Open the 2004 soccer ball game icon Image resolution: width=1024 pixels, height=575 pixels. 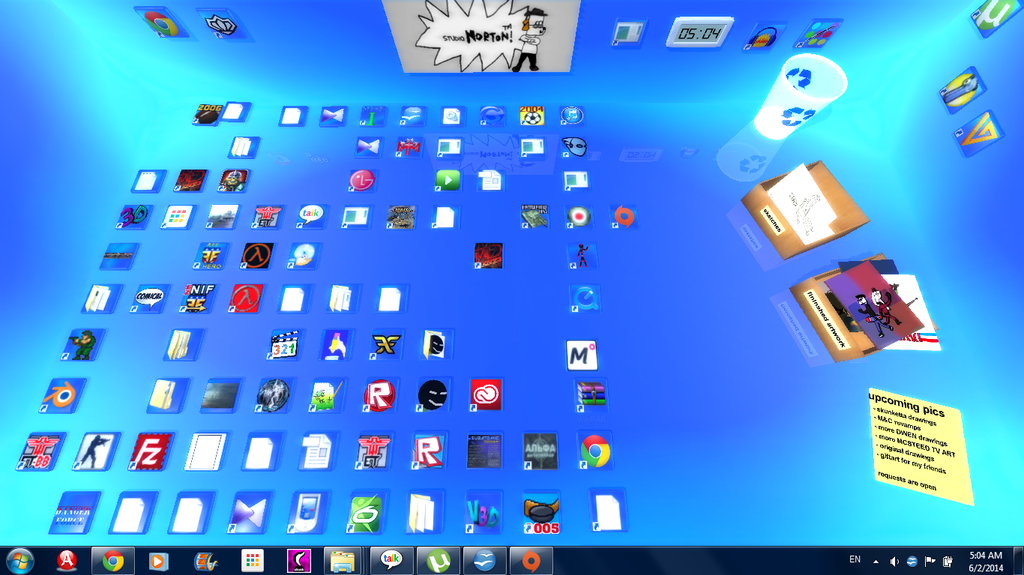[532, 116]
